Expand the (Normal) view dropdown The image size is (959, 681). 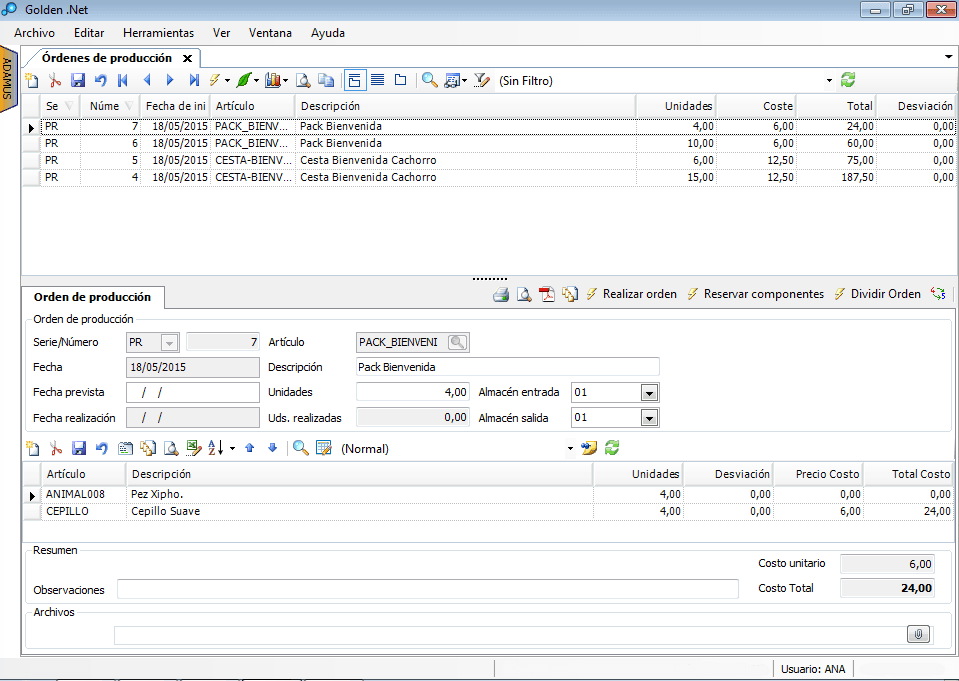[x=571, y=449]
